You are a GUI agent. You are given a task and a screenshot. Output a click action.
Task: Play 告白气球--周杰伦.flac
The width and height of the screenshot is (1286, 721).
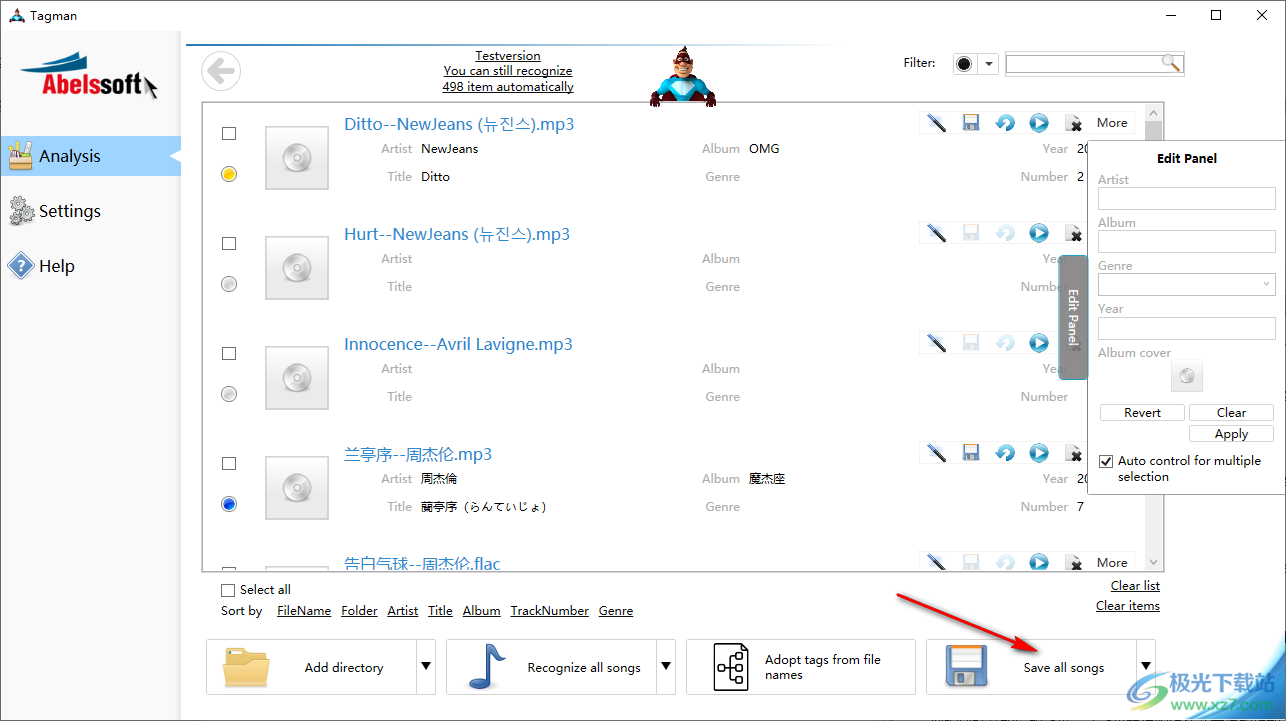pyautogui.click(x=1039, y=562)
